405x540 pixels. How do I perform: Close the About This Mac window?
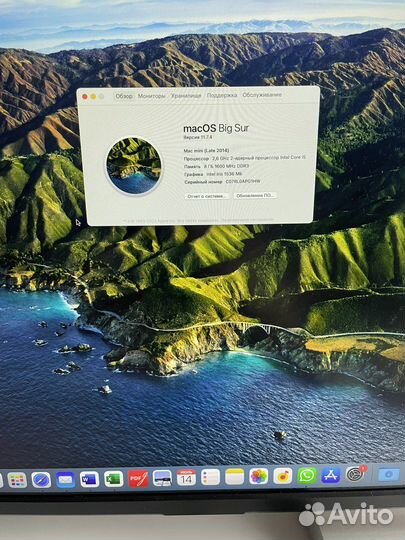coord(85,97)
